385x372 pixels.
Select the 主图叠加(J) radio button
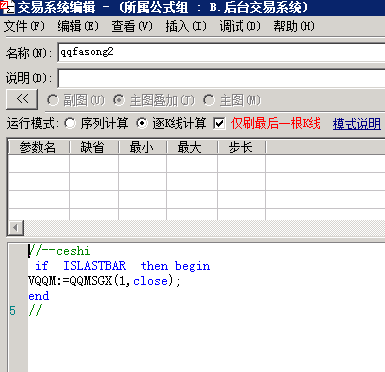[119, 100]
